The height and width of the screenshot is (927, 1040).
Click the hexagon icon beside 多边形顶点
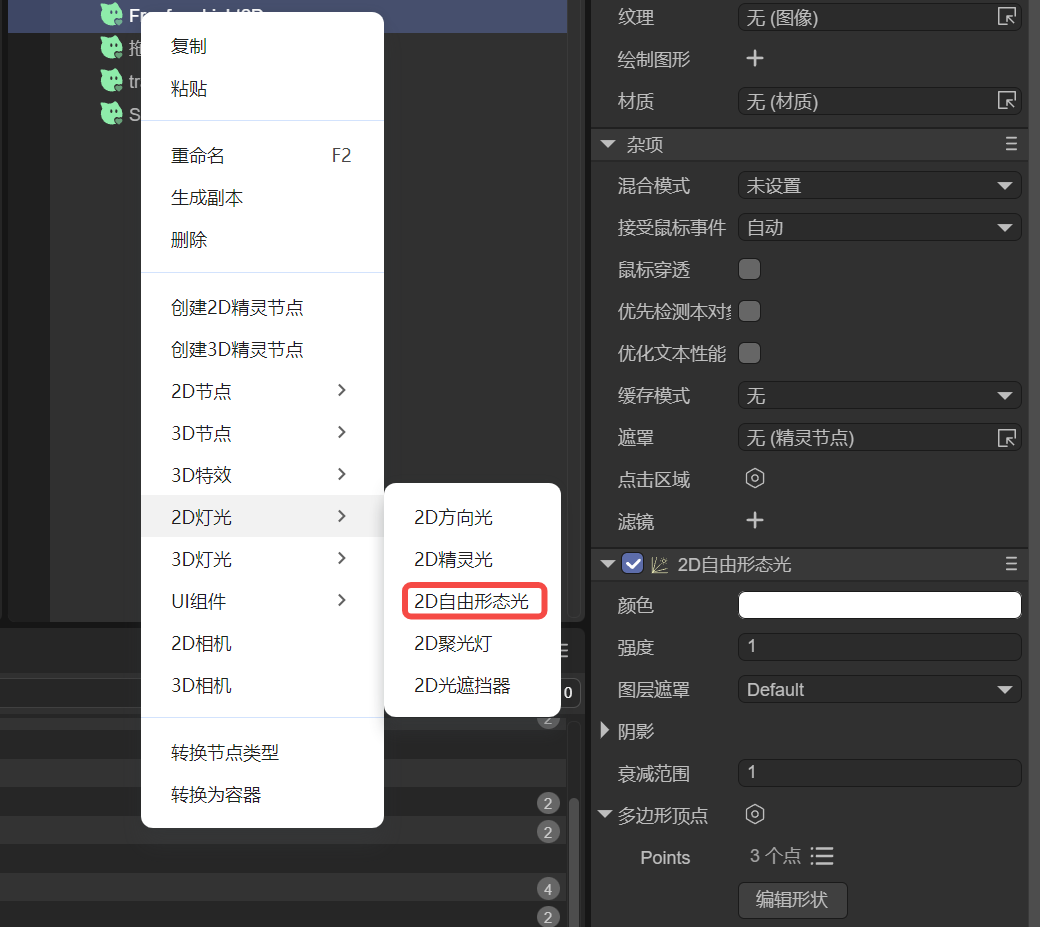click(x=755, y=815)
